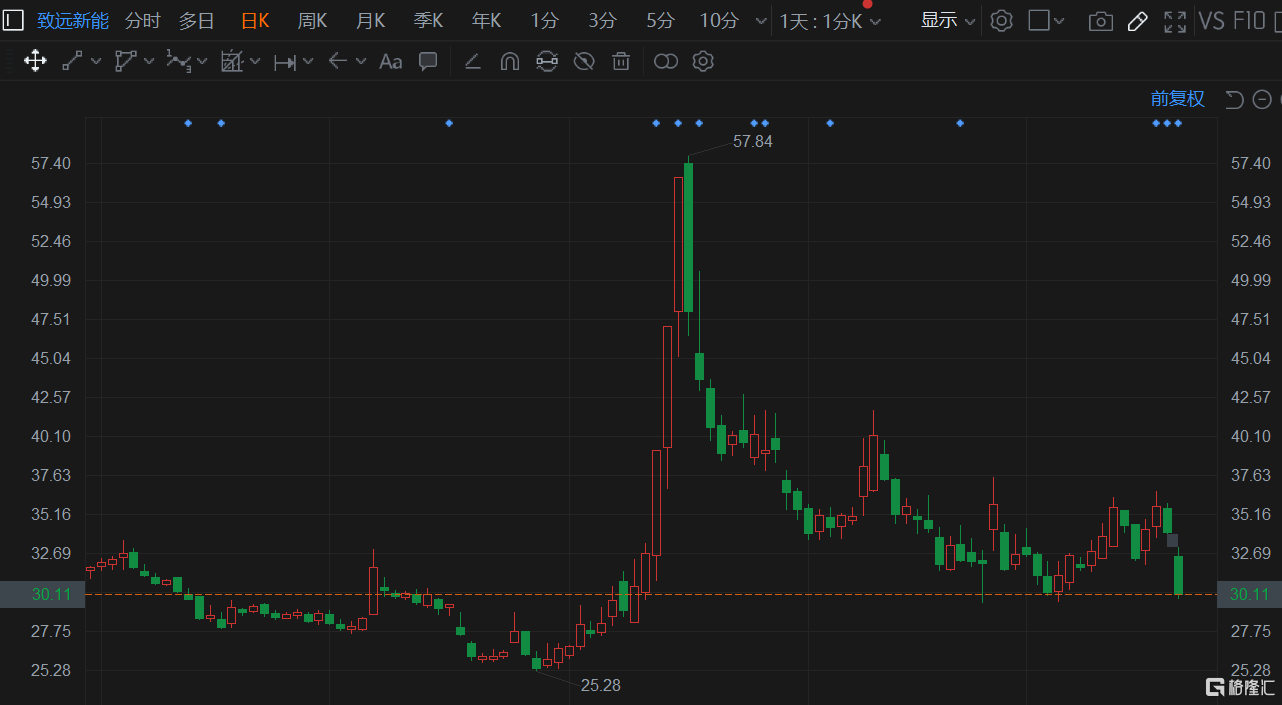Click the 57.84 high price label
The image size is (1282, 705).
click(x=752, y=142)
